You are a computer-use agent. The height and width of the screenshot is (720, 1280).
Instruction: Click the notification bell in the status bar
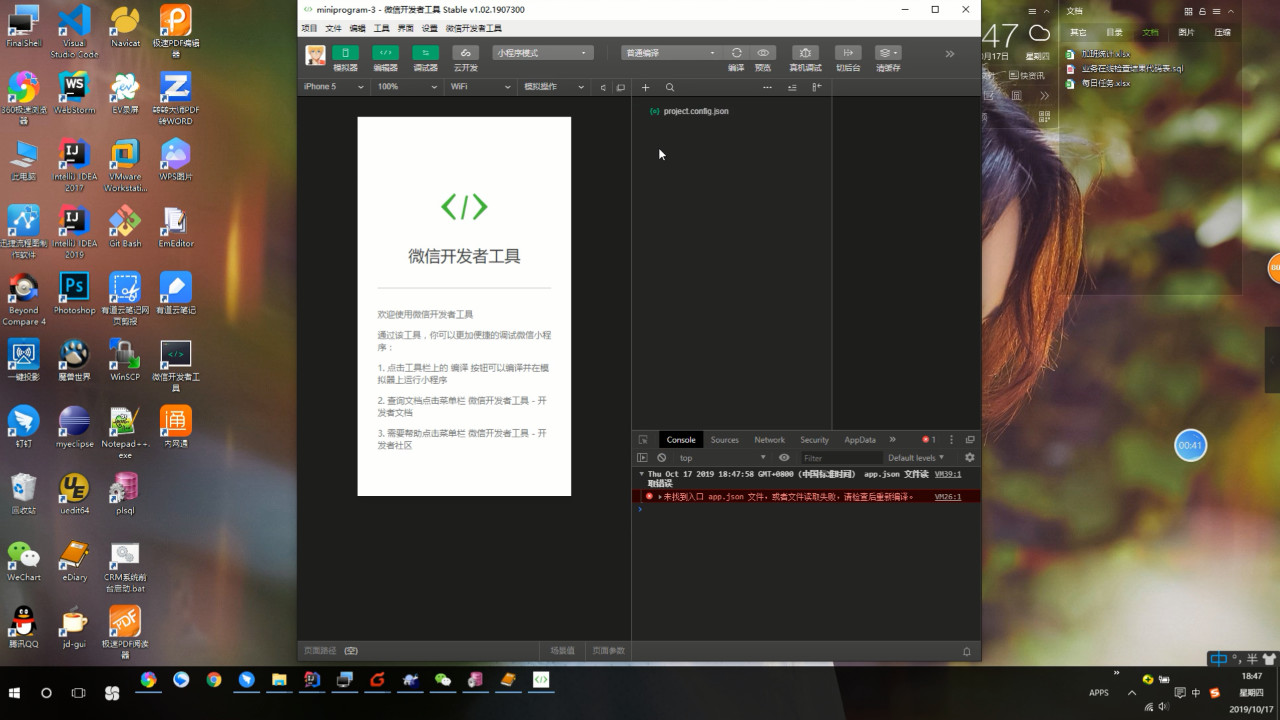click(967, 651)
